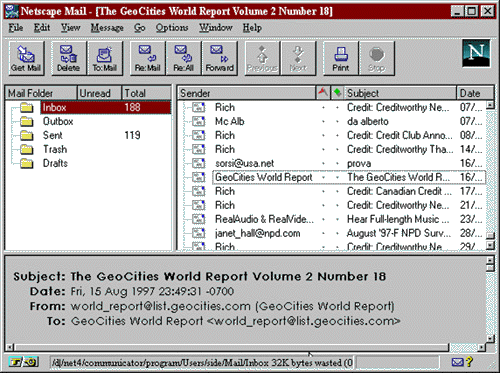This screenshot has width=500, height=373.
Task: Go to Next message icon
Action: [x=298, y=58]
